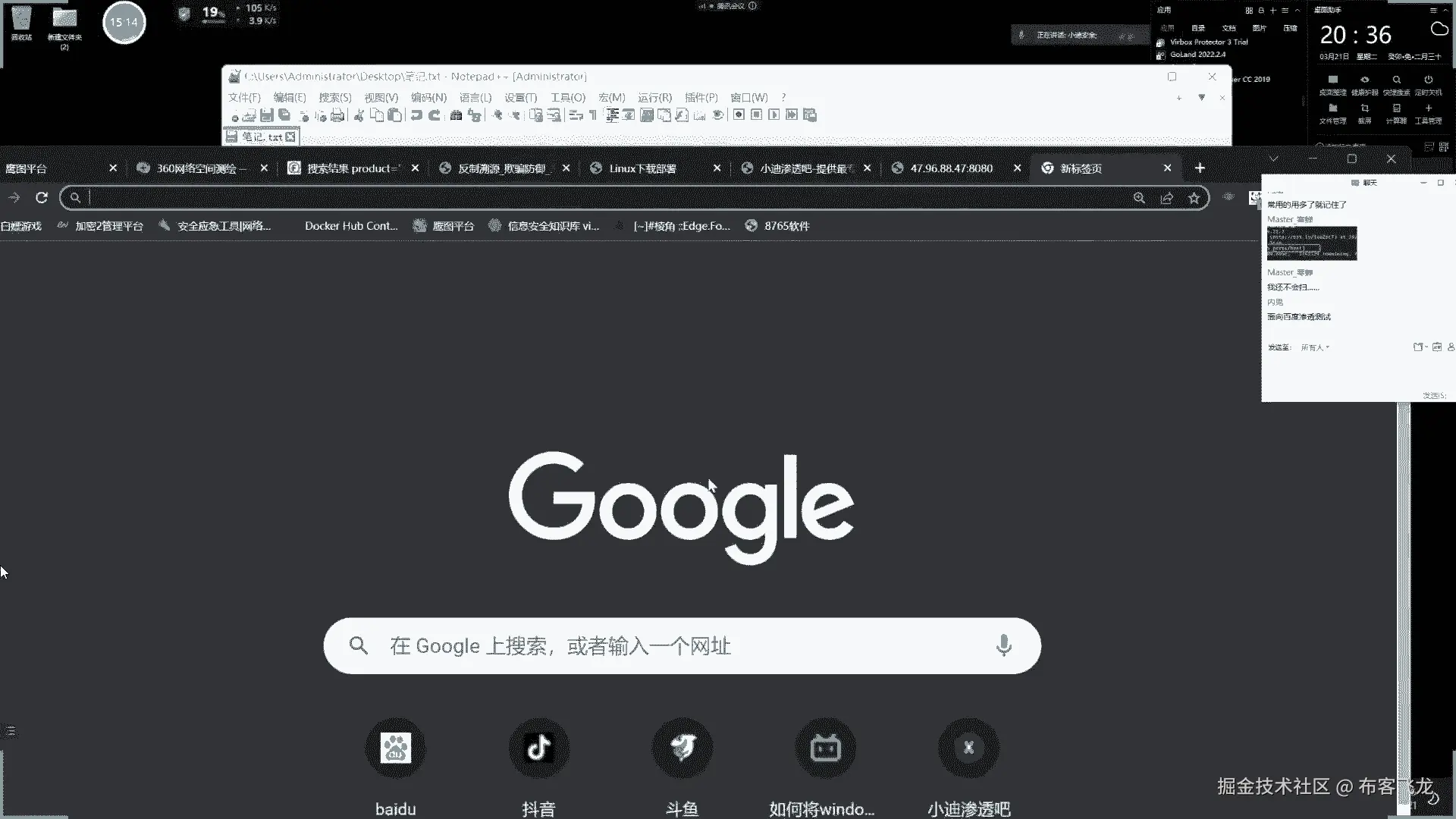Start voice search via microphone icon
This screenshot has height=819, width=1456.
1003,645
